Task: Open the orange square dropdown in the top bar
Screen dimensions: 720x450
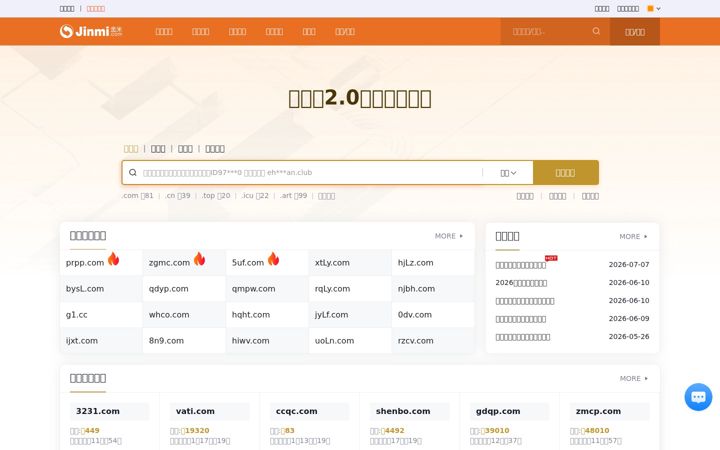Action: (654, 8)
